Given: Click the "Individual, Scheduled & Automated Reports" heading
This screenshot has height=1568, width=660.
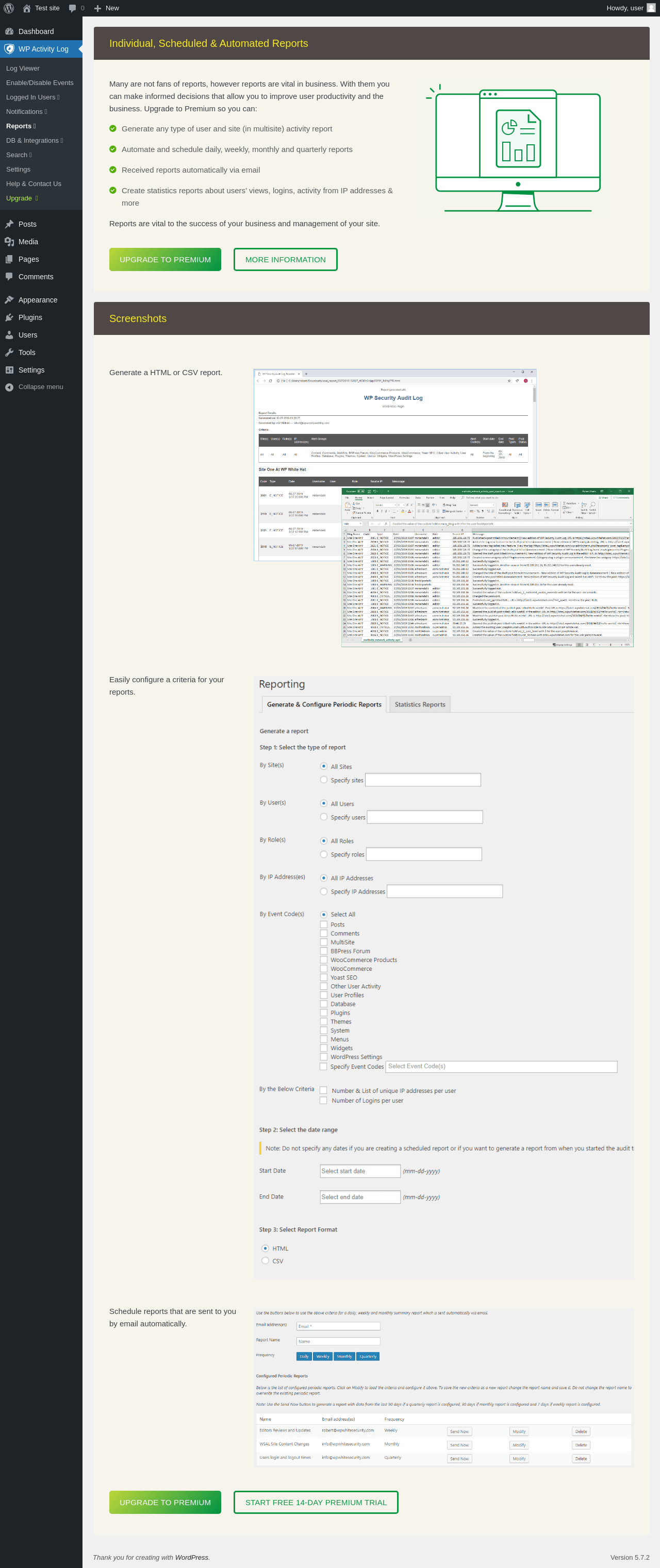Looking at the screenshot, I should [x=209, y=43].
